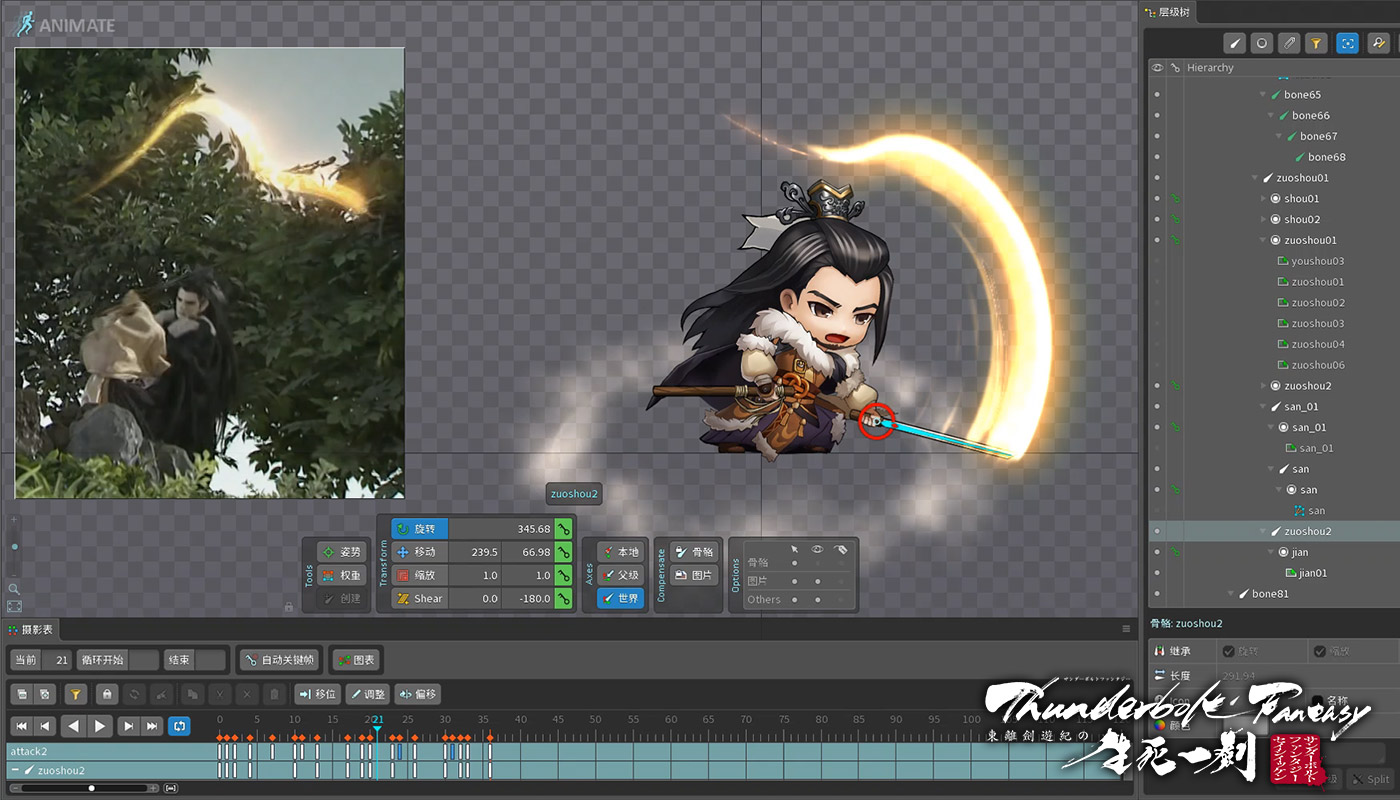1400x800 pixels.
Task: Click the Auto Key (自动关键帧) button
Action: (x=279, y=660)
